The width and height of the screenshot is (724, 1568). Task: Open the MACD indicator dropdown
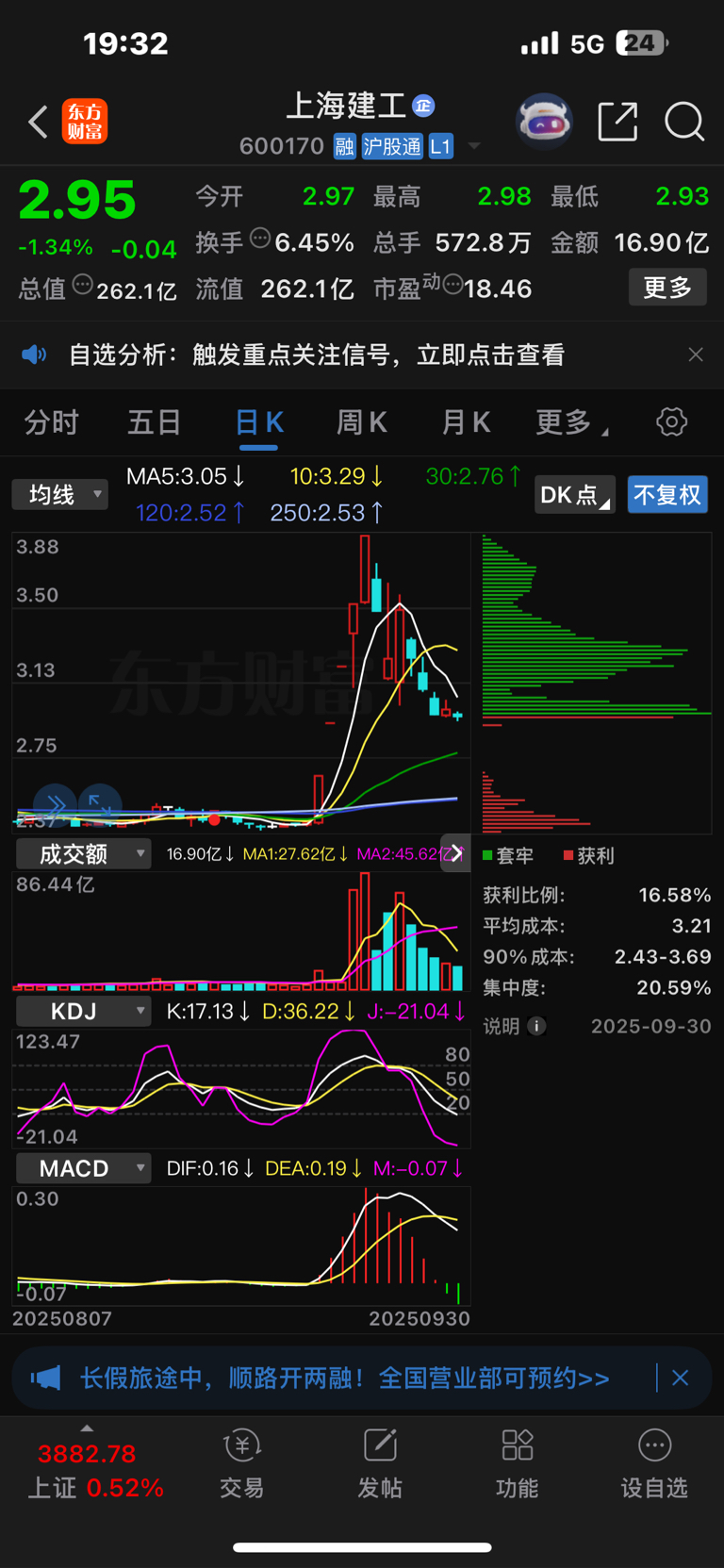[83, 1168]
